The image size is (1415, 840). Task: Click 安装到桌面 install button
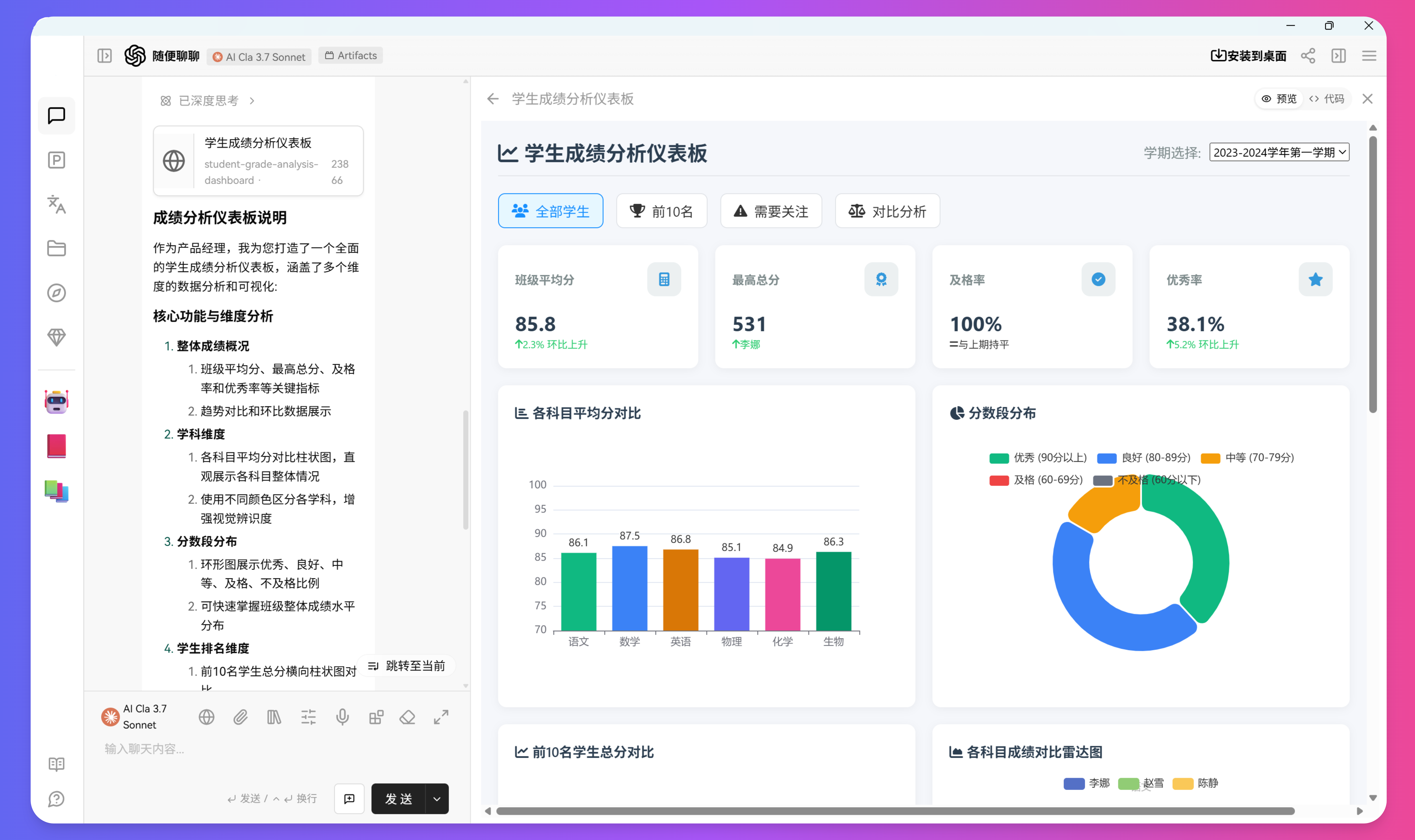[1248, 55]
